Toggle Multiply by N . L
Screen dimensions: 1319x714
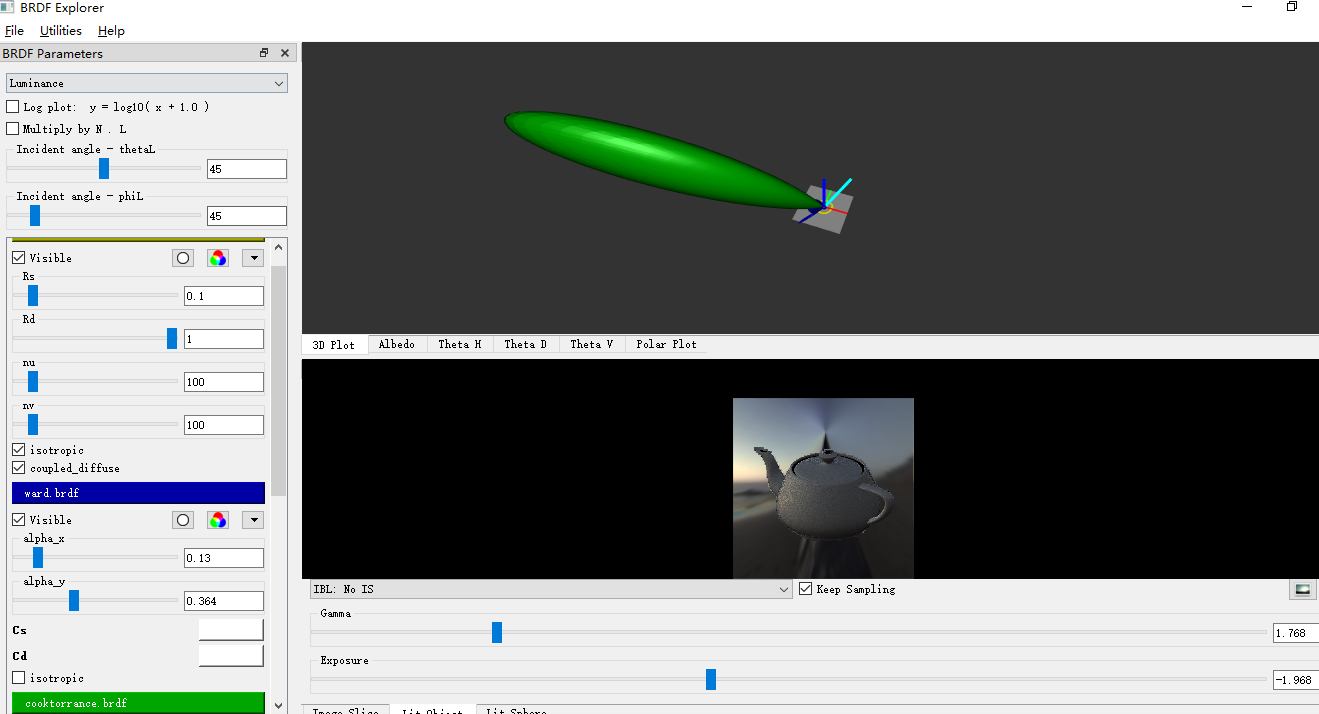coord(11,128)
